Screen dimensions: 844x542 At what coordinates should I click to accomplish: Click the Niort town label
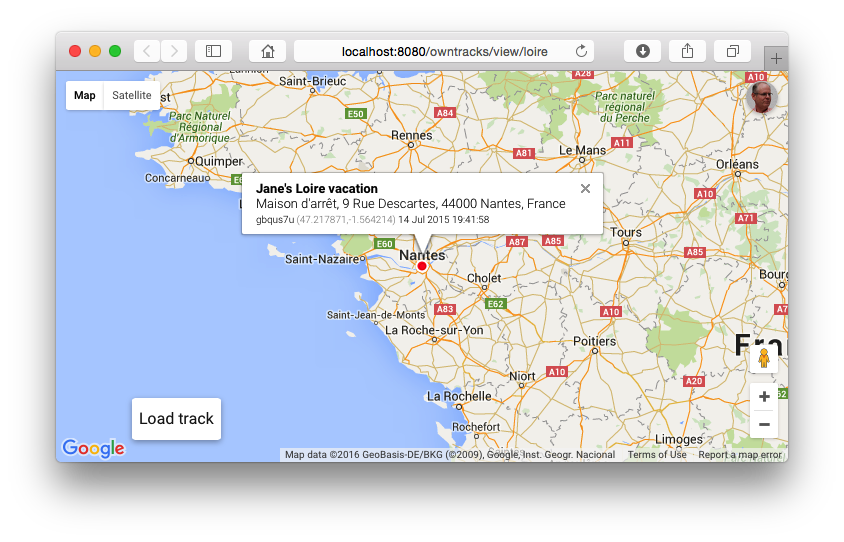[522, 376]
